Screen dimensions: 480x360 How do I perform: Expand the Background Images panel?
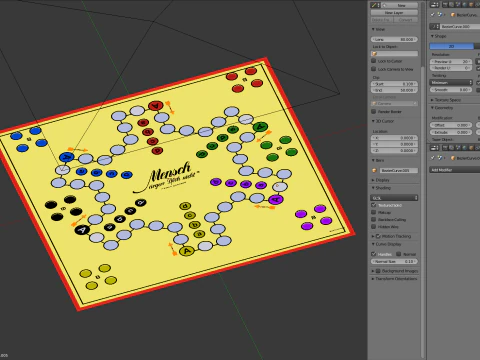pos(373,271)
